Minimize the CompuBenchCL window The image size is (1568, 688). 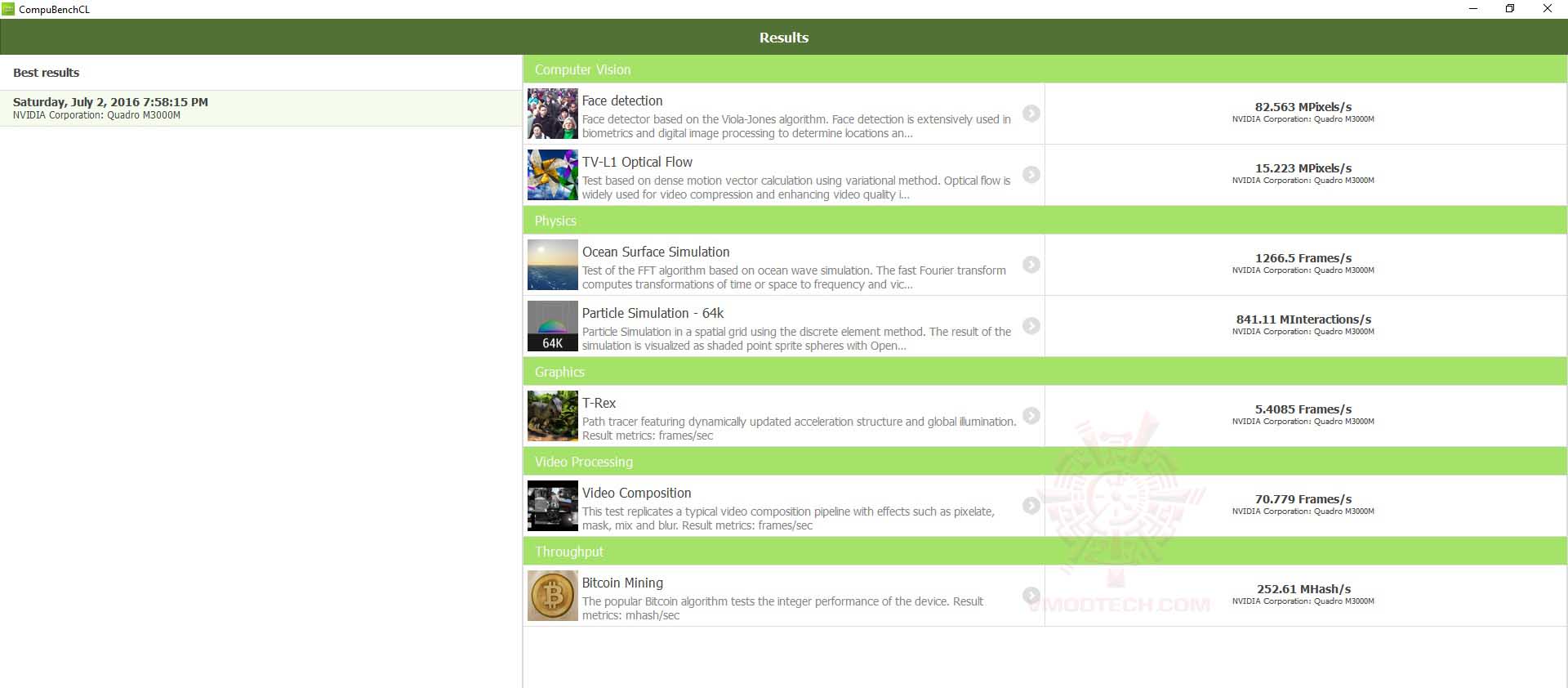1473,9
